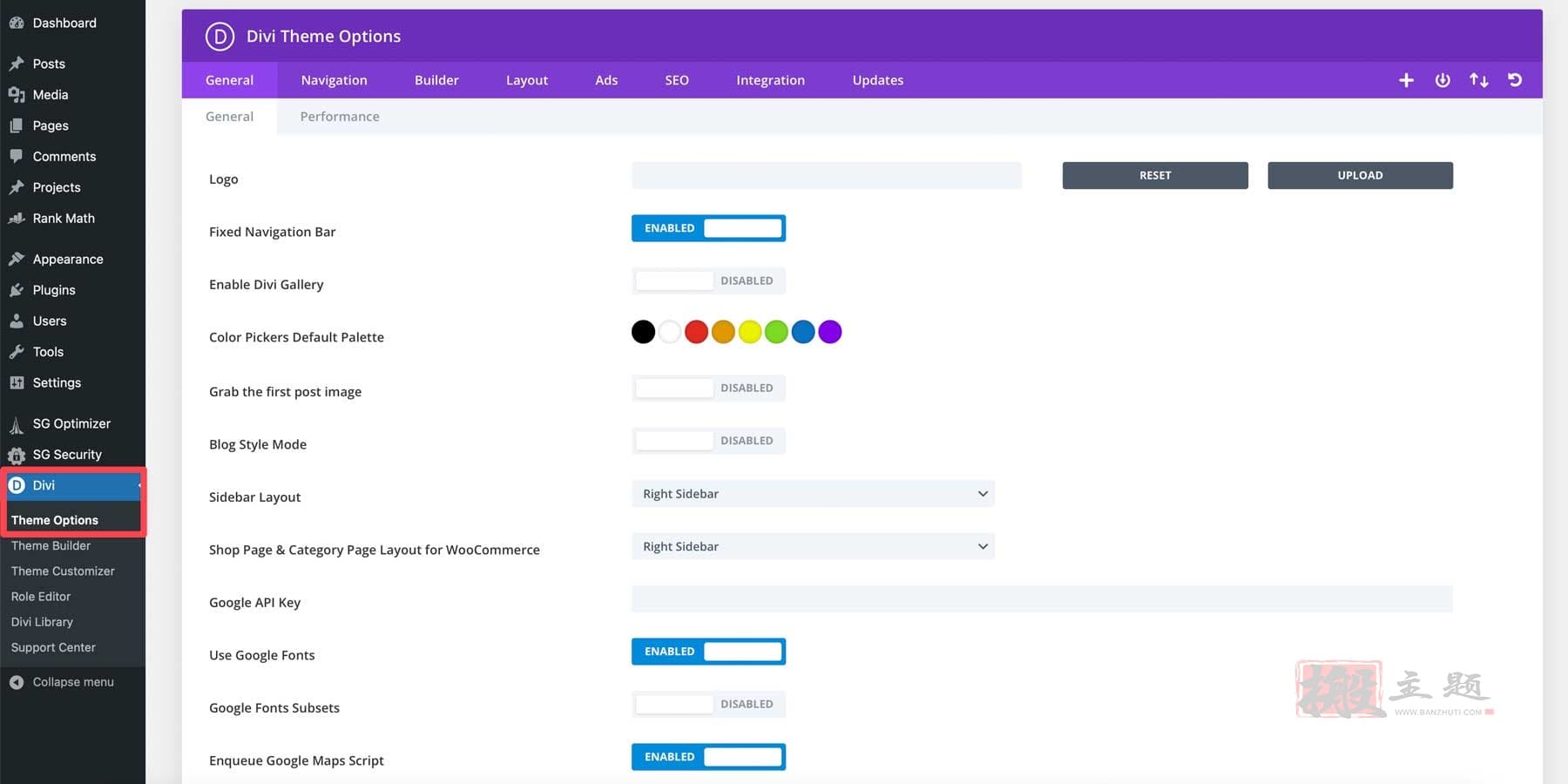Click the Logo URL input field
The height and width of the screenshot is (784, 1568).
point(827,175)
